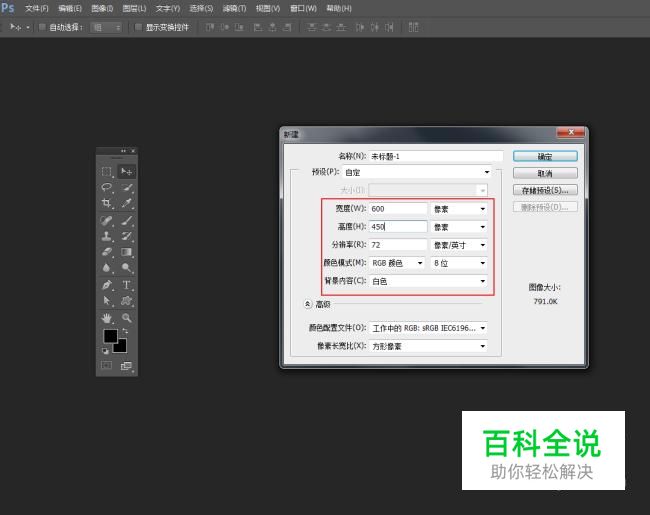Expand the 颜色模式 RGB dropdown

coord(398,263)
